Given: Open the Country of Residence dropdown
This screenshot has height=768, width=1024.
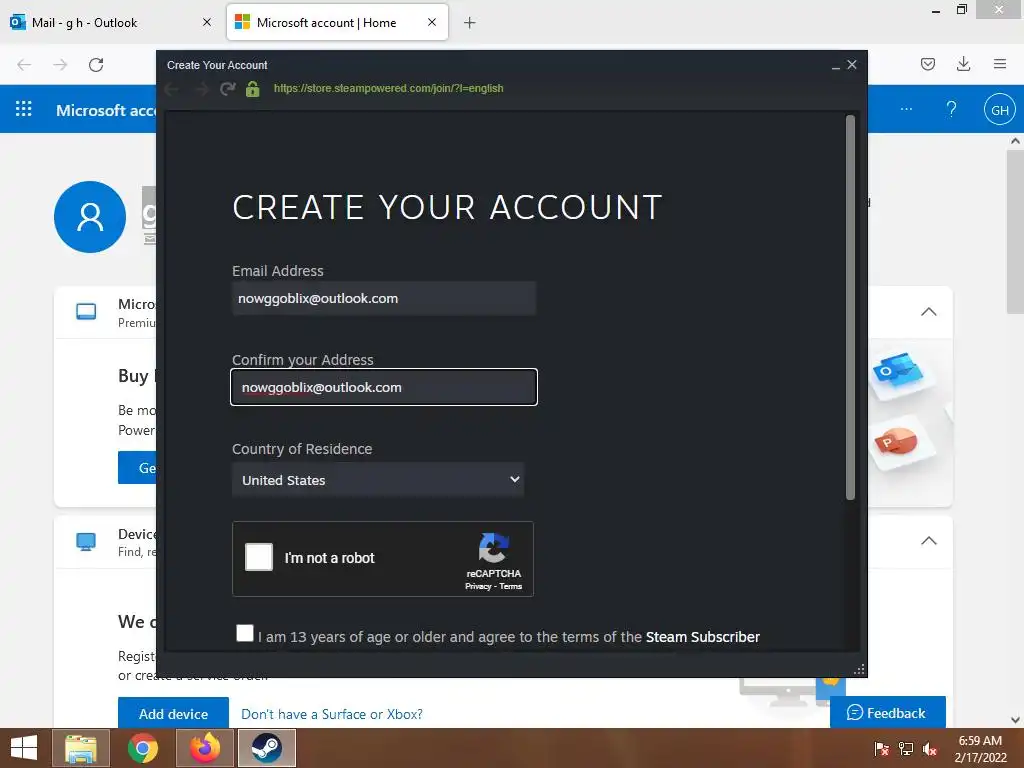Looking at the screenshot, I should [378, 480].
